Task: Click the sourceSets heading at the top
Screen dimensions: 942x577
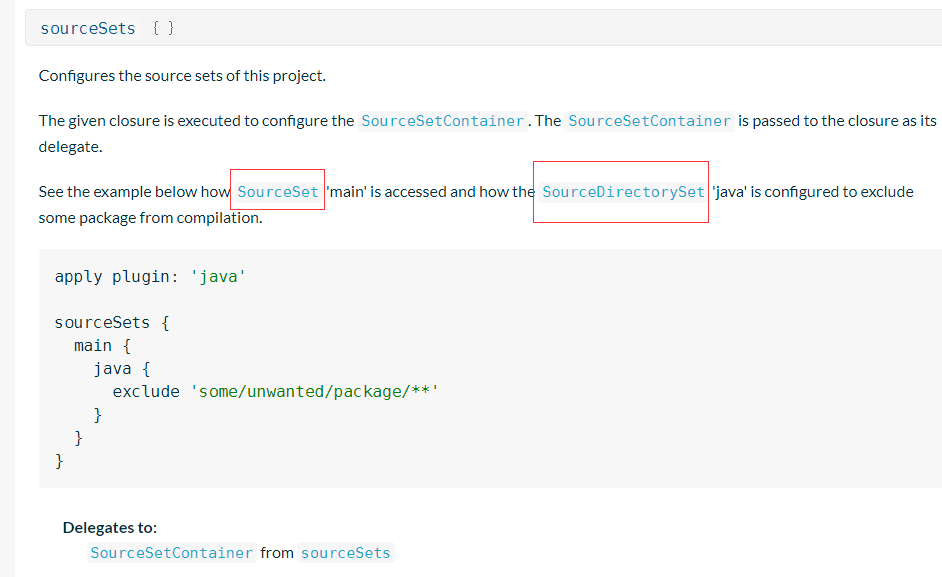Action: tap(88, 28)
